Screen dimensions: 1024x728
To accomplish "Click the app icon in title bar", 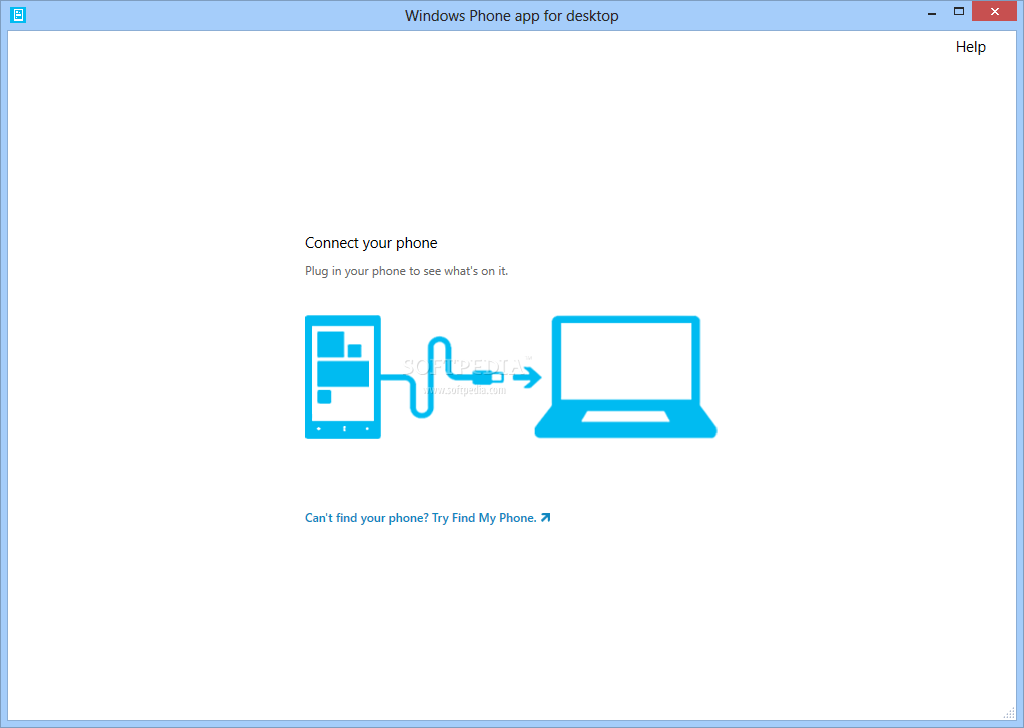I will pos(18,14).
